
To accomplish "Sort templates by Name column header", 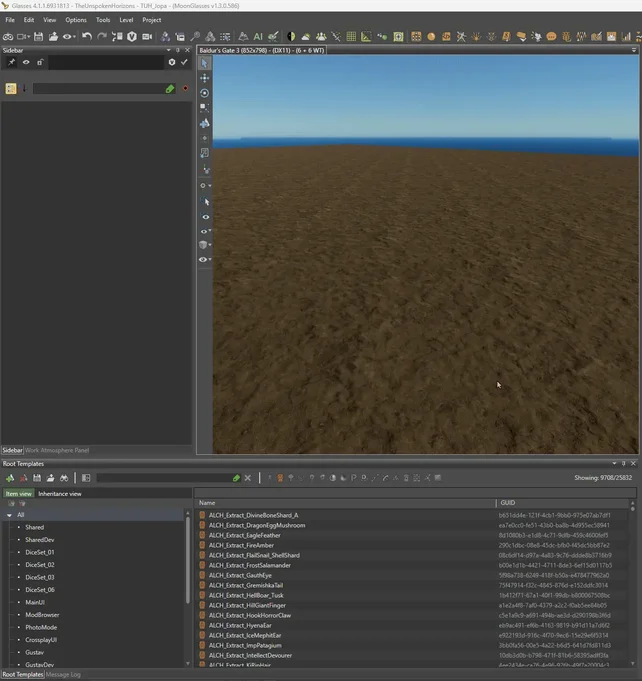I will coord(345,503).
